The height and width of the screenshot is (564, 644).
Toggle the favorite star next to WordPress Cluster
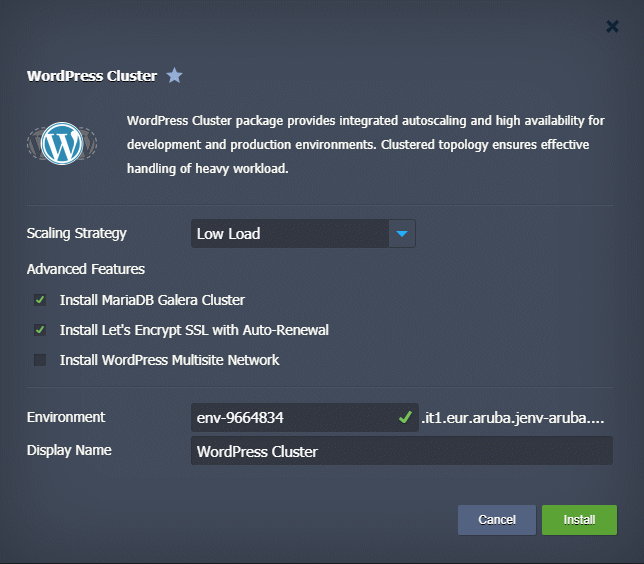point(175,75)
